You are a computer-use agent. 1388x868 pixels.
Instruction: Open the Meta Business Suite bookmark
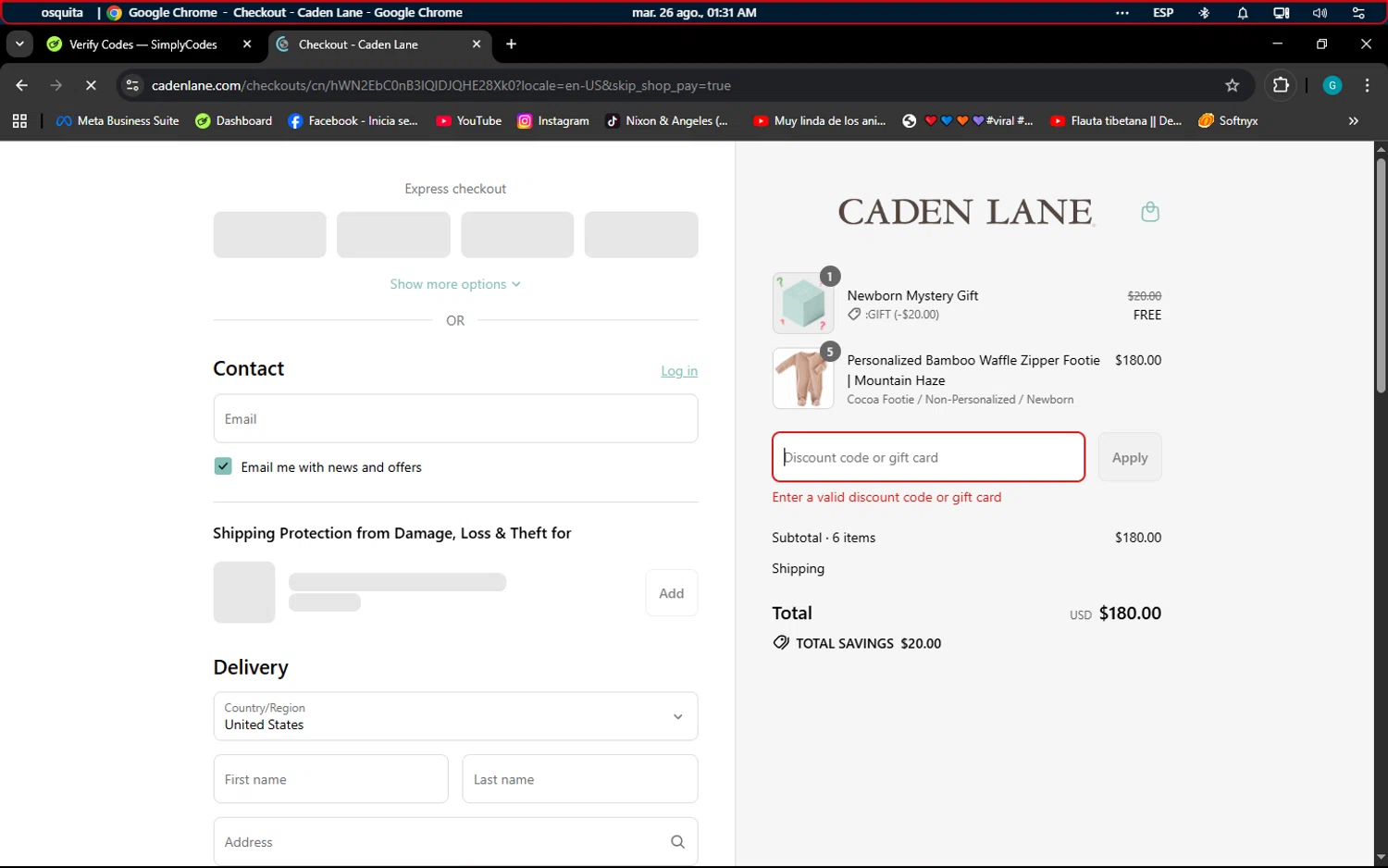coord(118,121)
